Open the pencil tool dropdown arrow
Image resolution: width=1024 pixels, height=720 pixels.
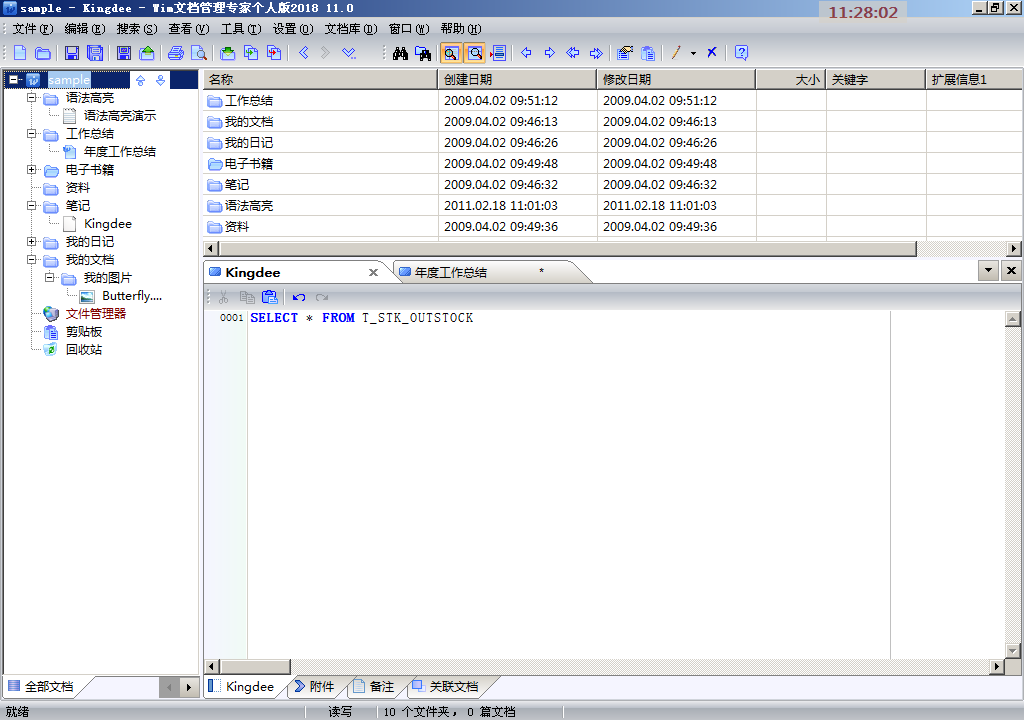pos(693,54)
